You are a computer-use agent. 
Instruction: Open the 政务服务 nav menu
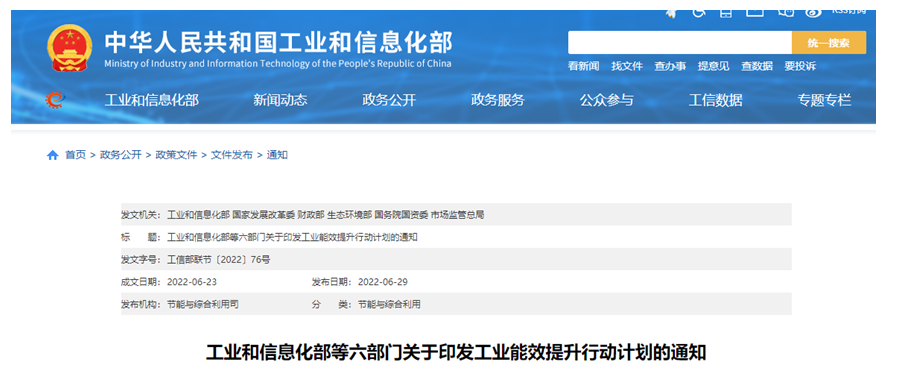[498, 100]
